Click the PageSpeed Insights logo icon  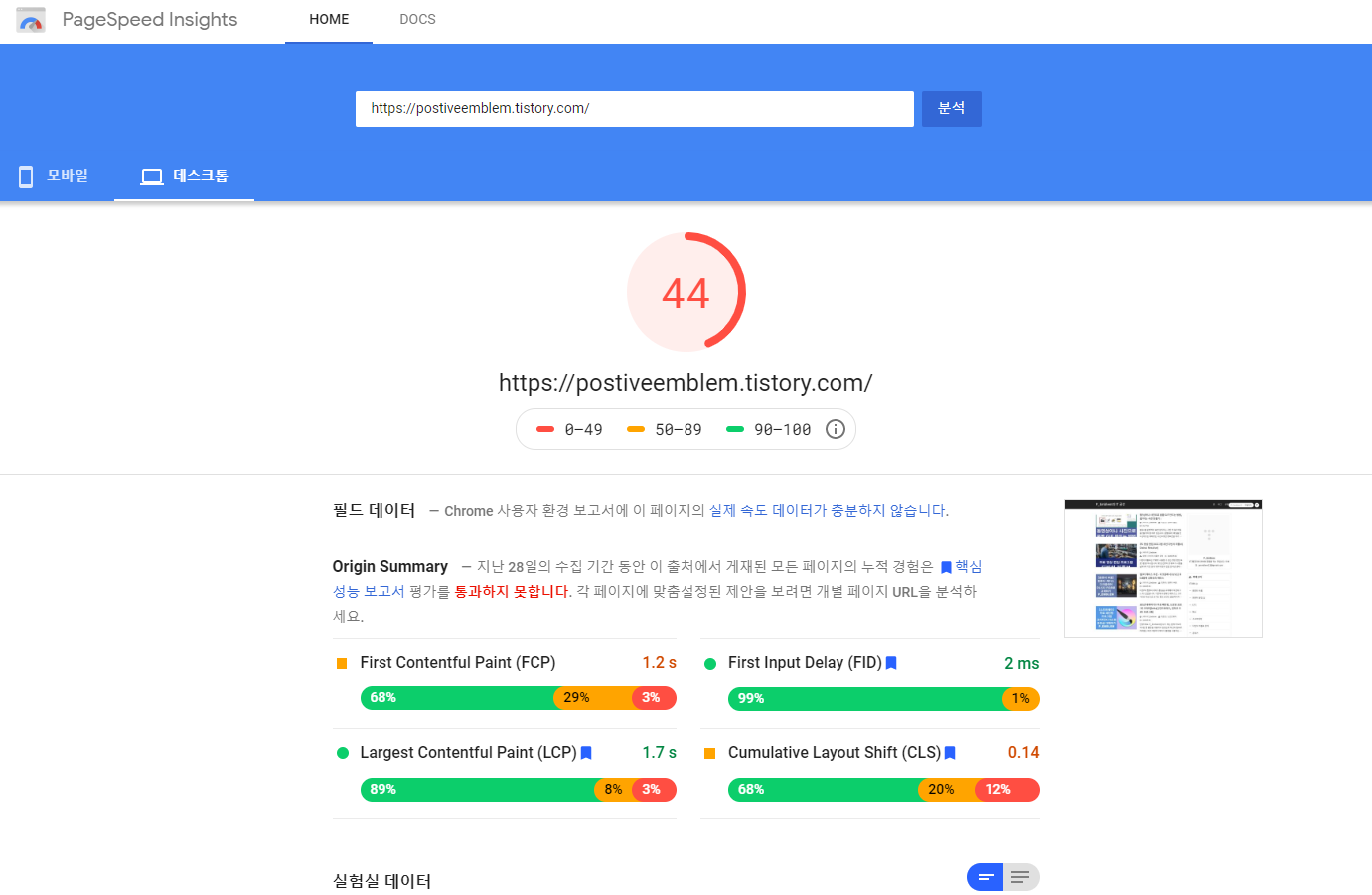point(31,19)
